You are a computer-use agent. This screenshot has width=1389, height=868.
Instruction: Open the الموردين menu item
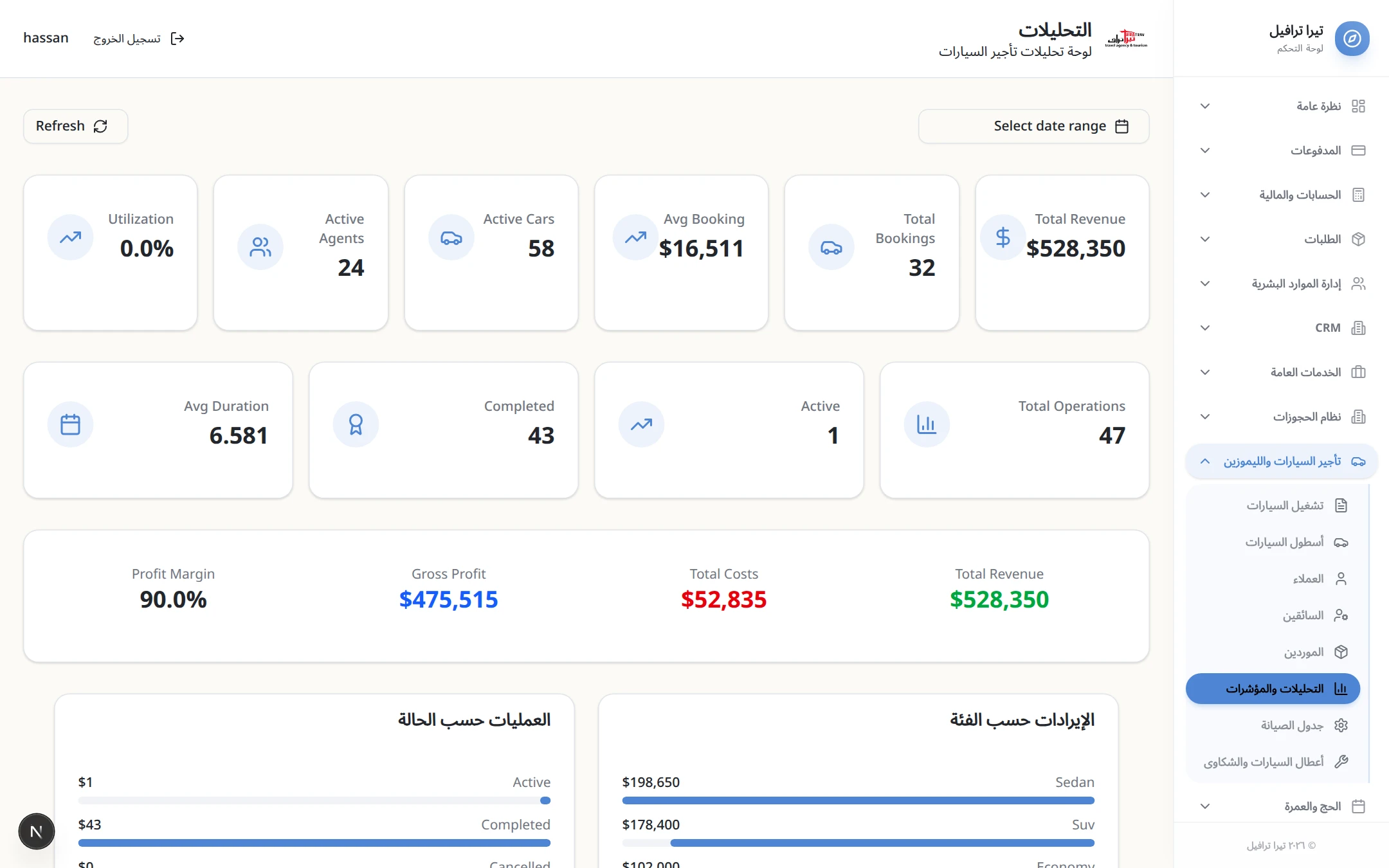(x=1273, y=652)
